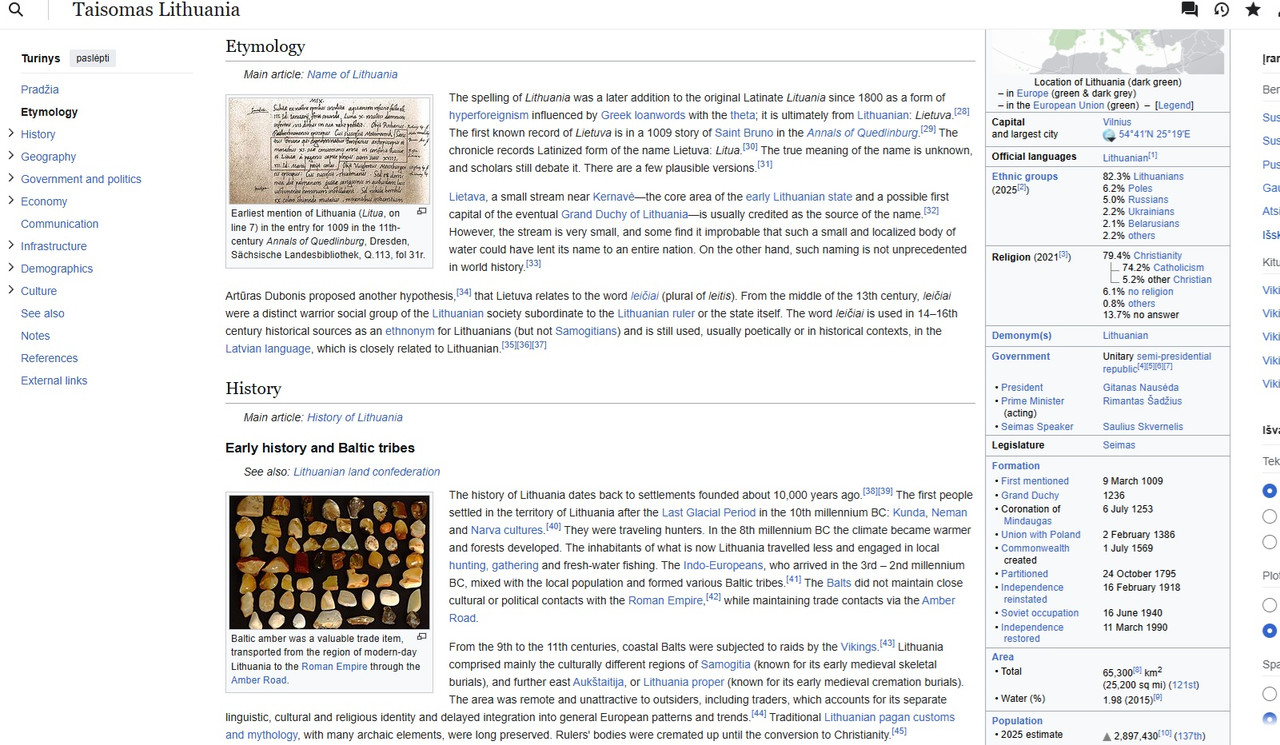
Task: Expand the Economy section chevron
Action: pos(11,200)
